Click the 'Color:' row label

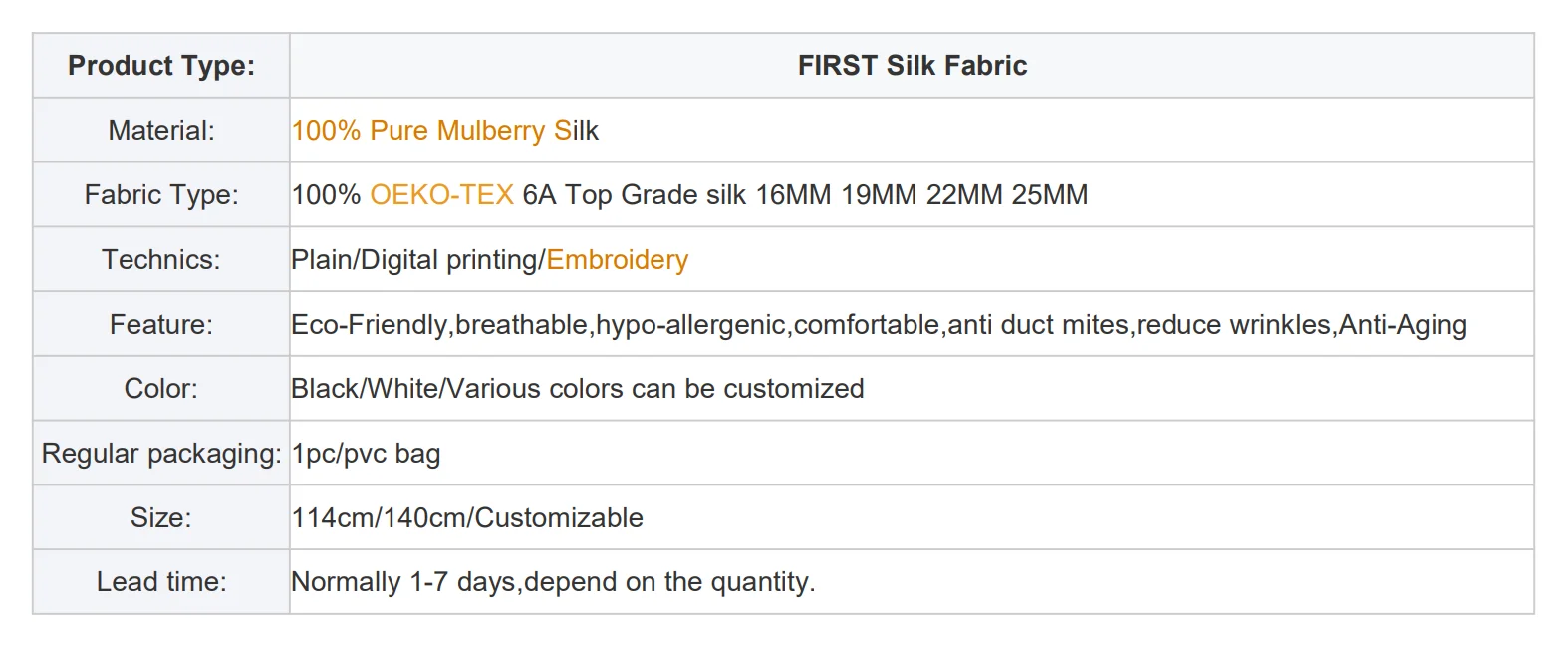tap(161, 389)
